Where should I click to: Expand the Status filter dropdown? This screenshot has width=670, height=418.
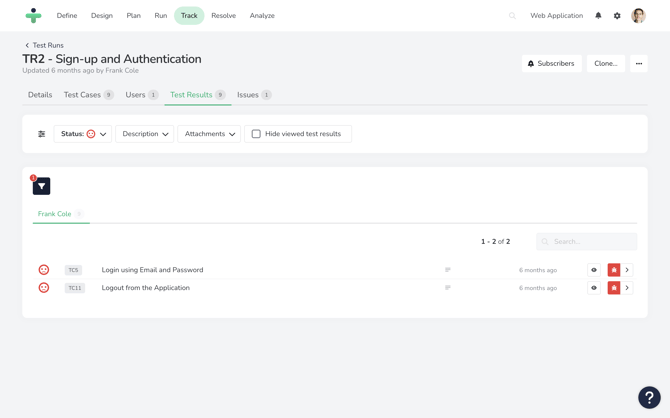pyautogui.click(x=83, y=134)
